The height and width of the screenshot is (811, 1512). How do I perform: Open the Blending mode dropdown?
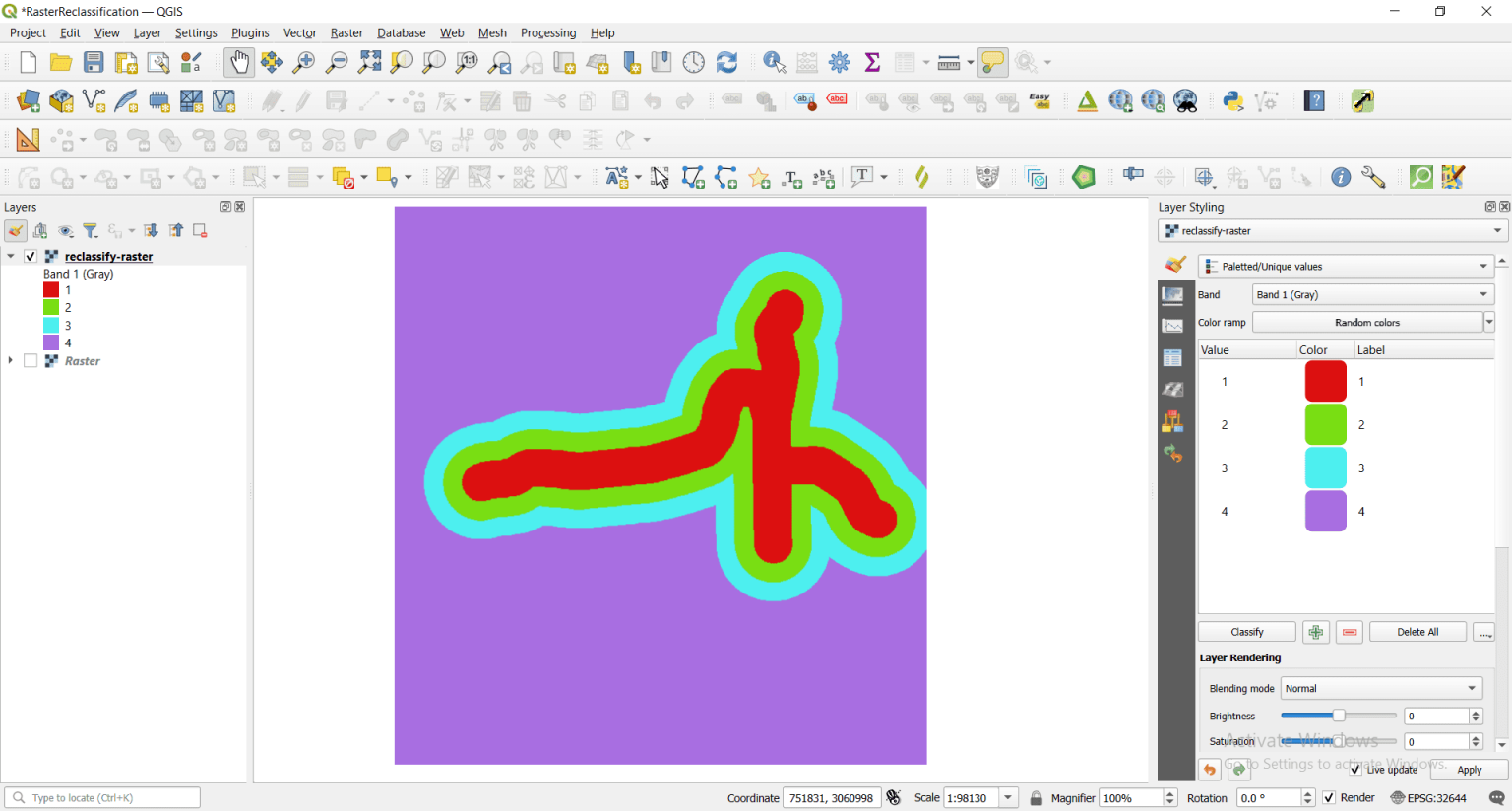point(1380,687)
